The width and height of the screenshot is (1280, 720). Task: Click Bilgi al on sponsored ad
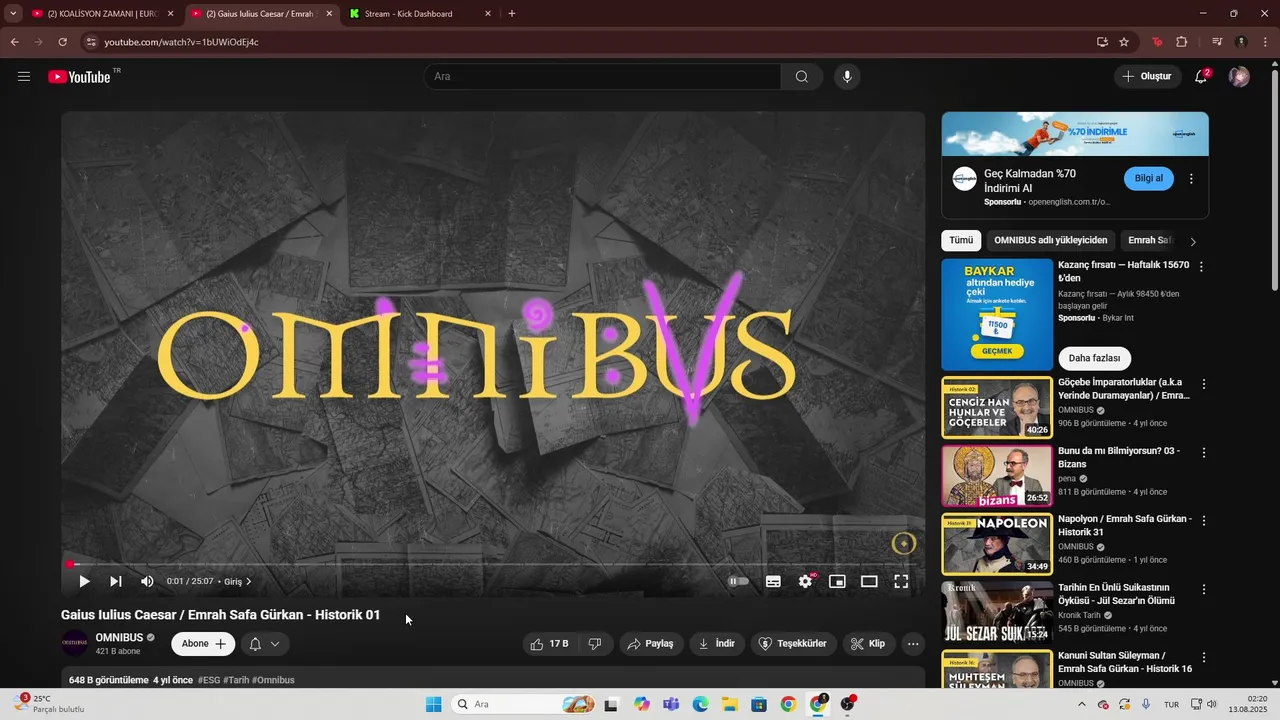pos(1149,178)
